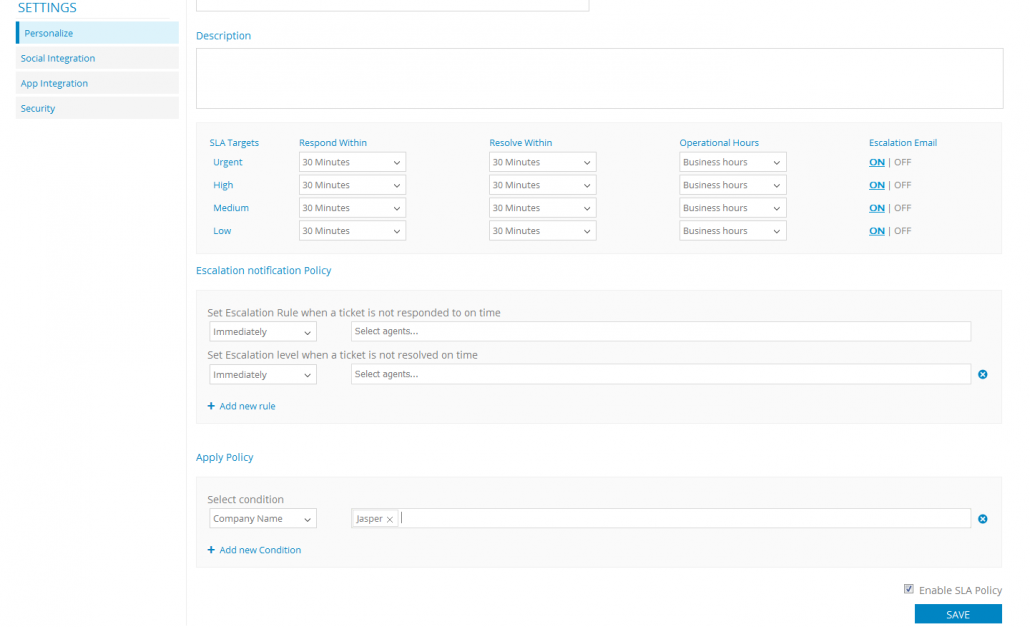This screenshot has height=627, width=1030.
Task: Save the SLA policy
Action: (958, 615)
